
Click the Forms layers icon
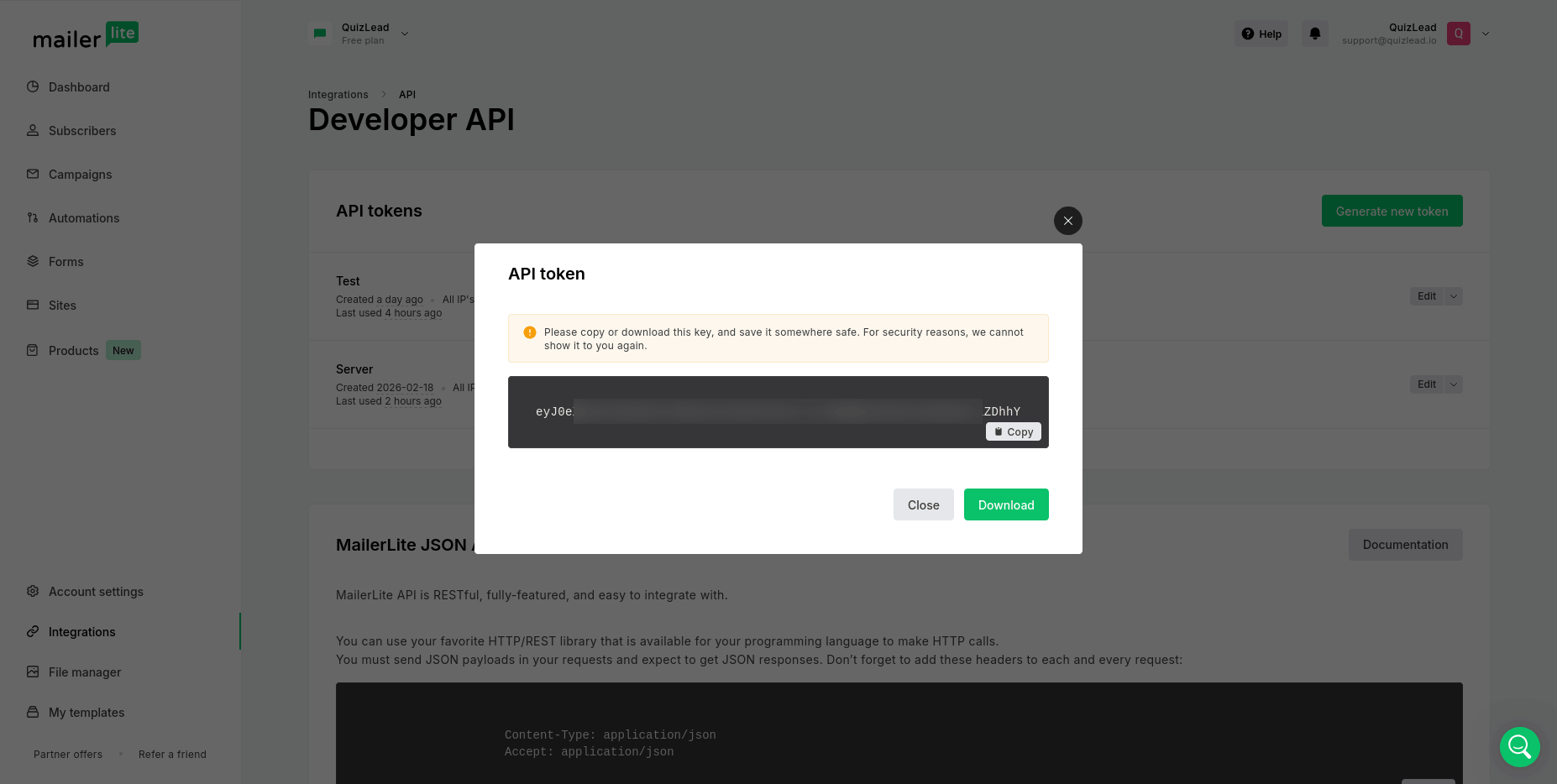pos(33,261)
